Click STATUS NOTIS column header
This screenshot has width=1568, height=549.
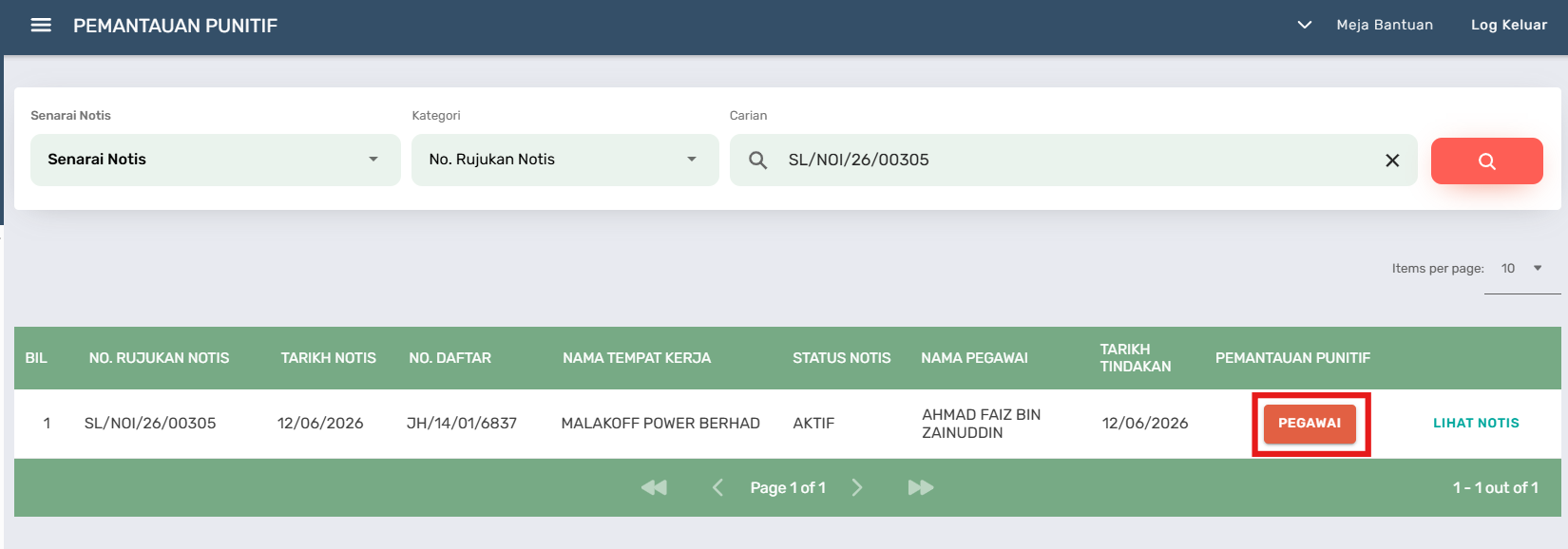[842, 358]
